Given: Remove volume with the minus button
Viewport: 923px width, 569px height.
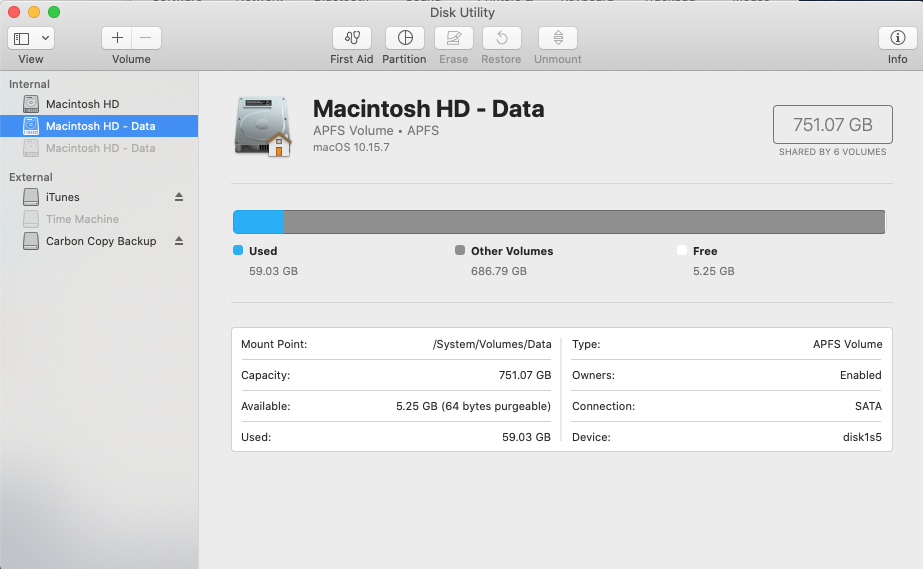Looking at the screenshot, I should [146, 38].
